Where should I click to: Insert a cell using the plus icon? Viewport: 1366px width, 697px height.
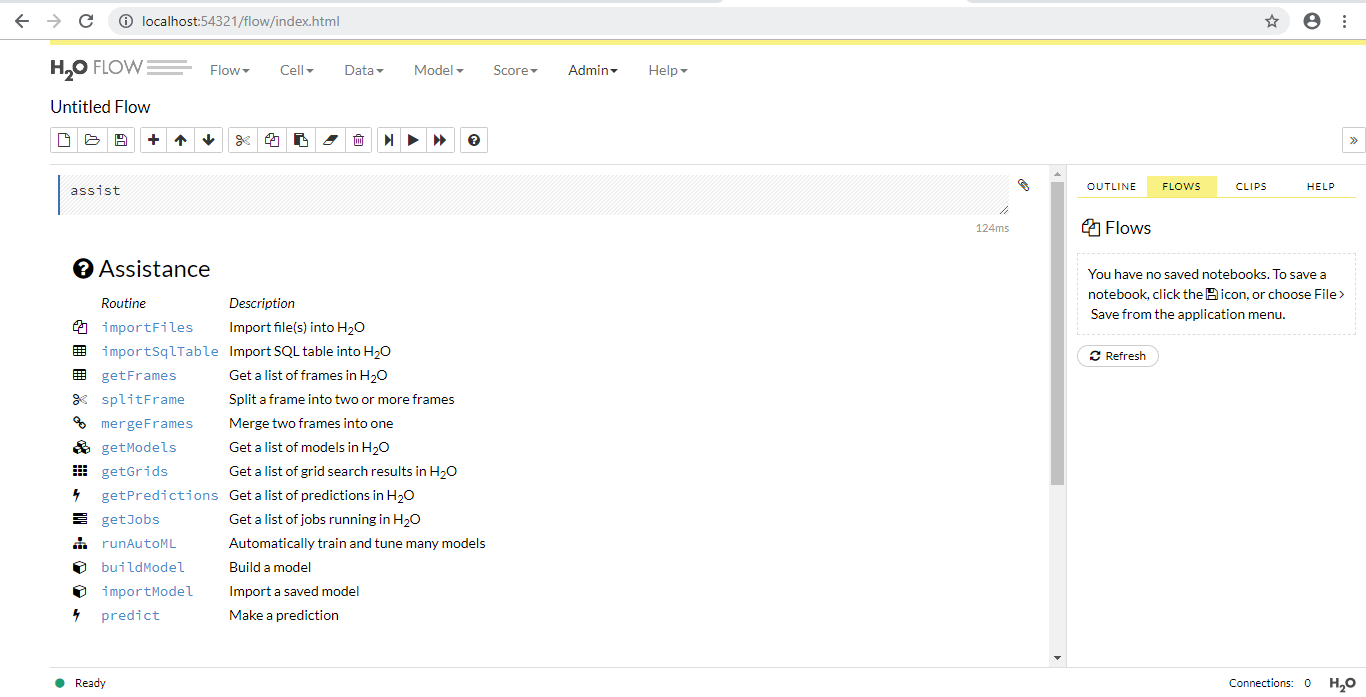pos(153,140)
